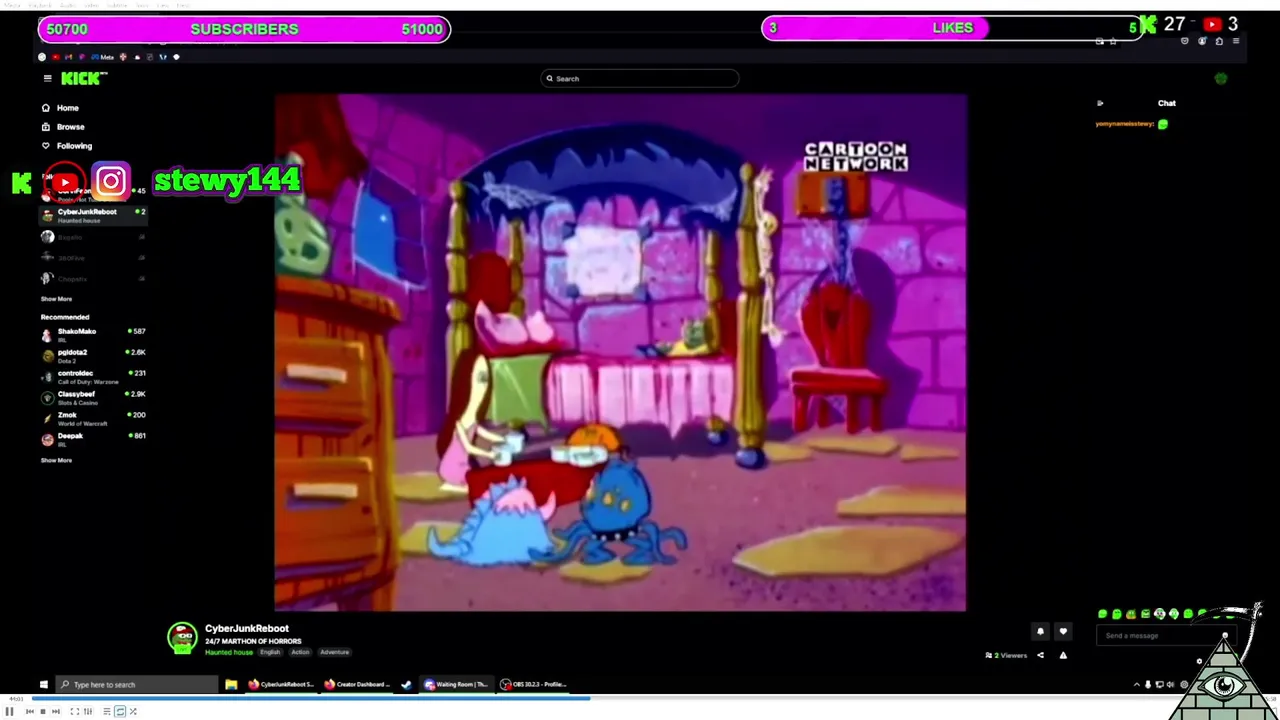This screenshot has width=1280, height=720.
Task: Click the English tag
Action: [270, 652]
